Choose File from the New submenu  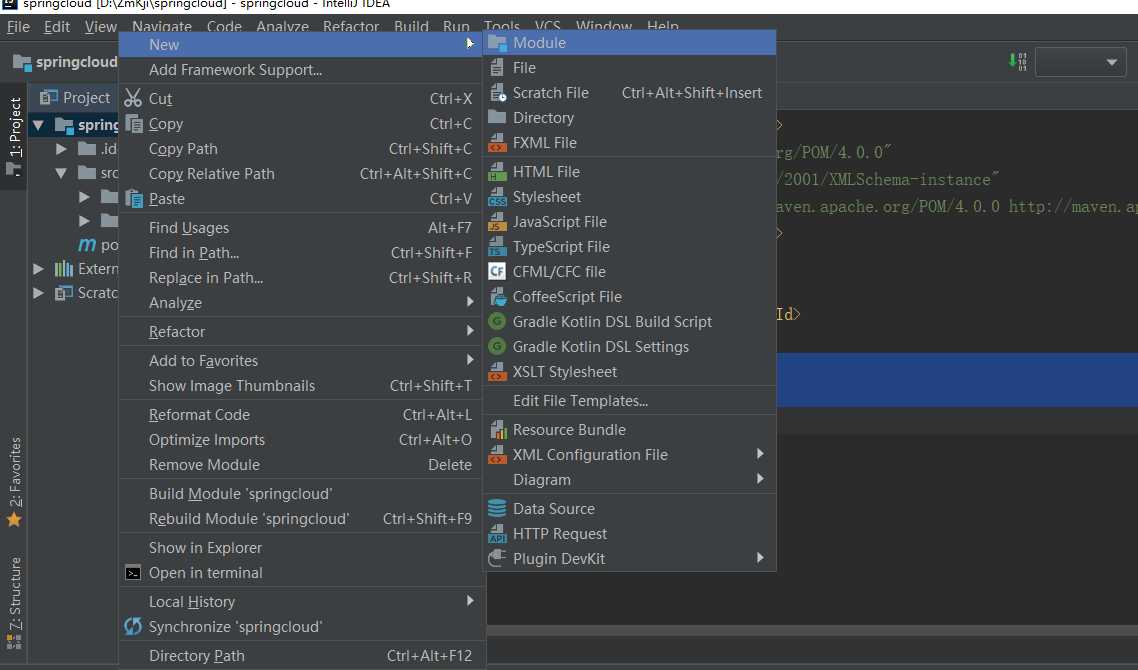pos(629,68)
